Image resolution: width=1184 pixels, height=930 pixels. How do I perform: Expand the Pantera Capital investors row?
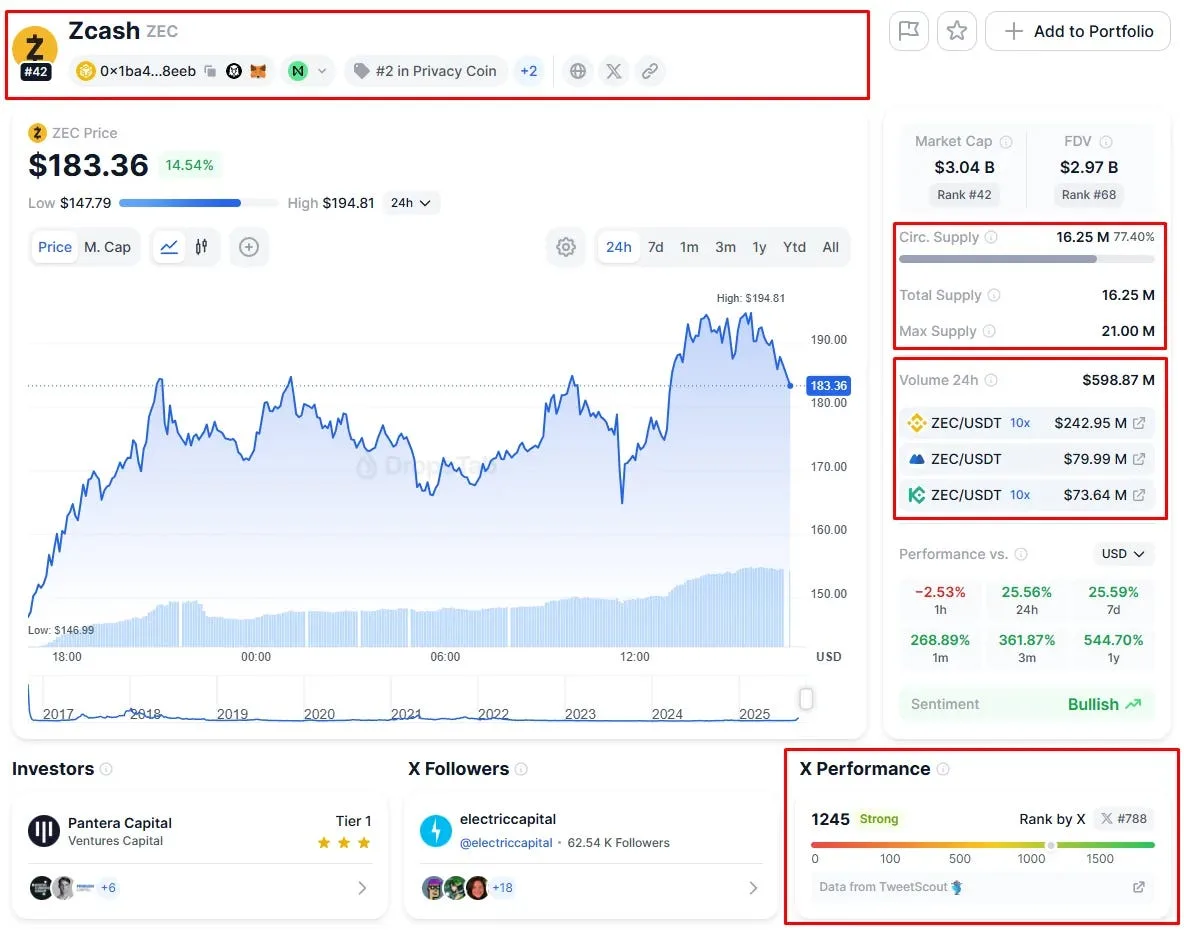[362, 888]
